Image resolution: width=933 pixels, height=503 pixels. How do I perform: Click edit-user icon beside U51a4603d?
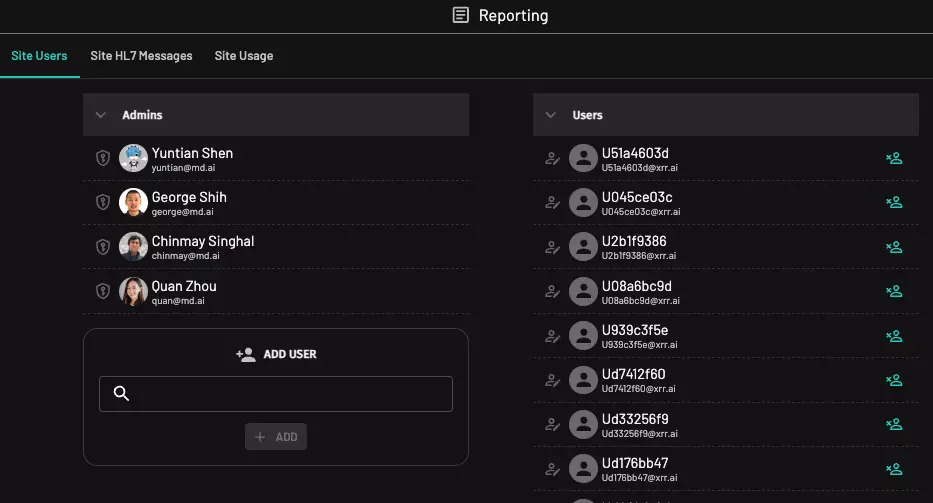click(x=552, y=158)
